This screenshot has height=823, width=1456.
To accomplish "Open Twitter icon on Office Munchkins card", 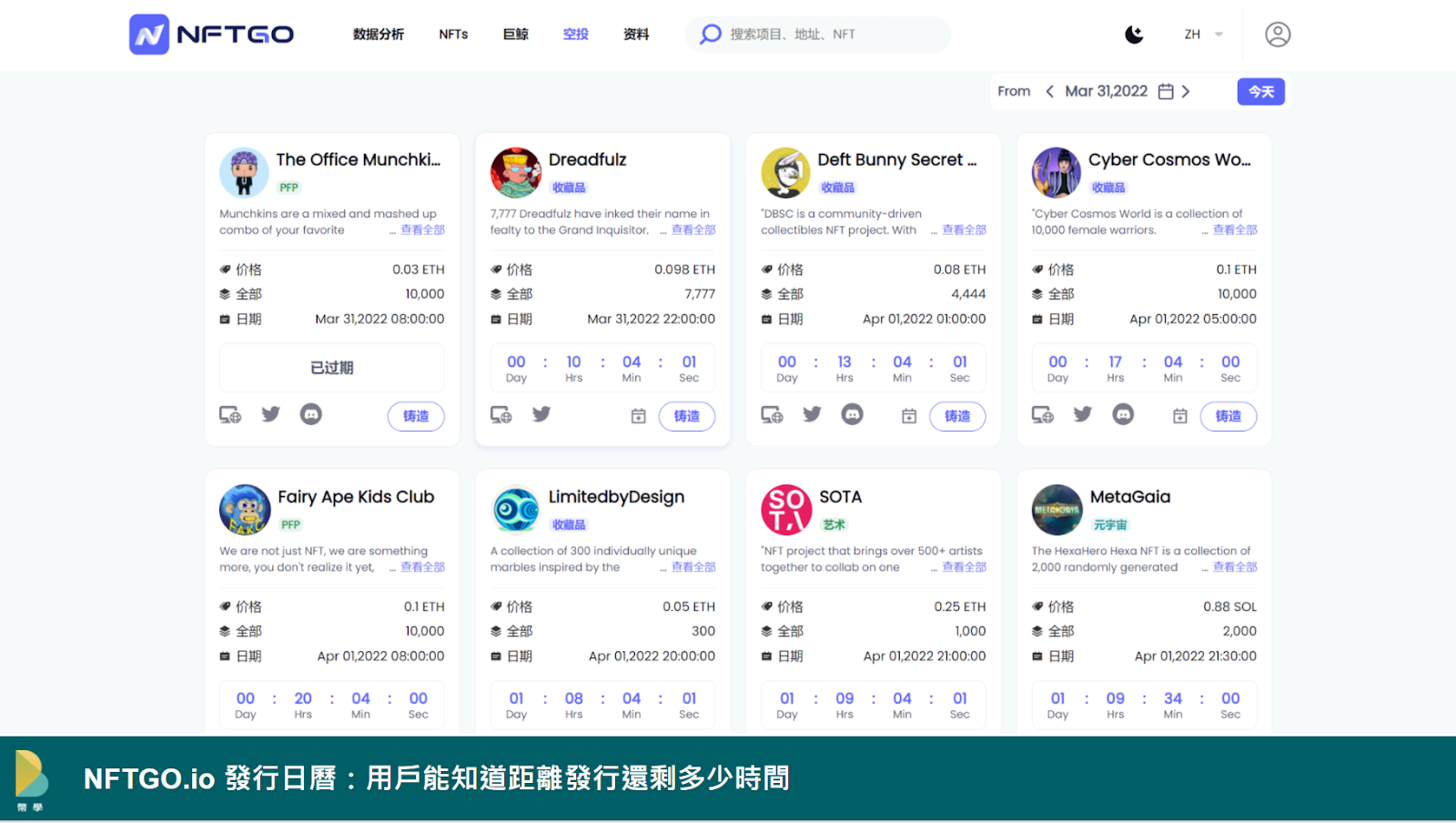I will 271,414.
